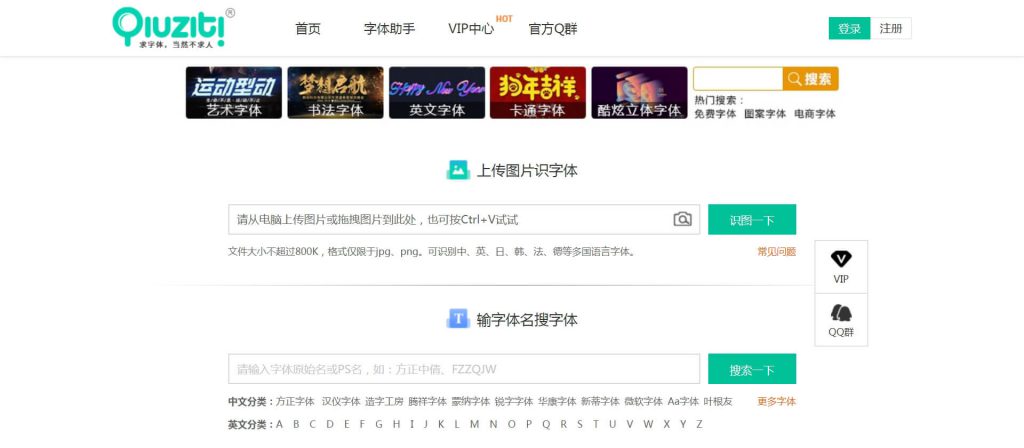Screen dimensions: 1024x448
Task: Open the 艺术字体 category thumbnail
Action: (234, 93)
